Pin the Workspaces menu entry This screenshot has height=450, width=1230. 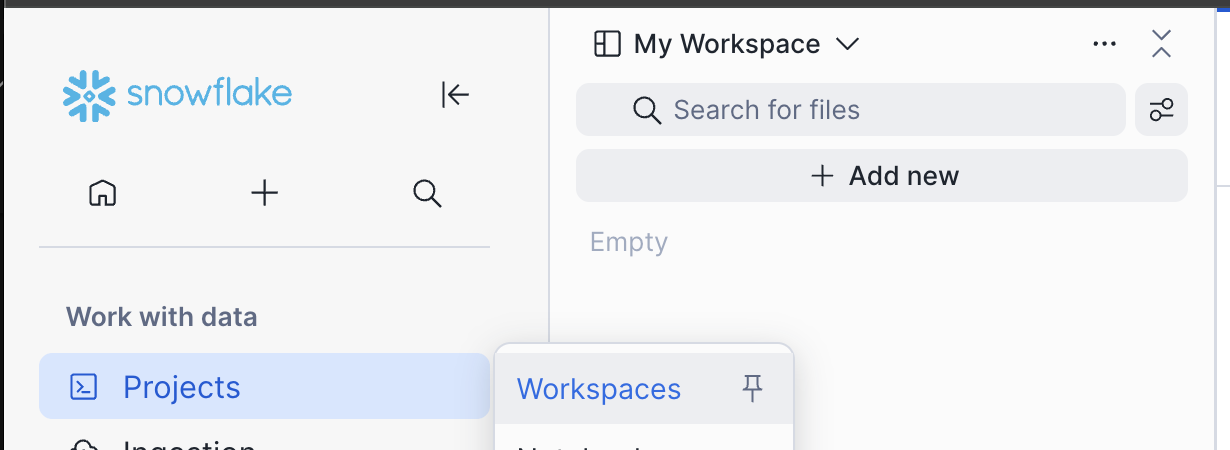752,388
